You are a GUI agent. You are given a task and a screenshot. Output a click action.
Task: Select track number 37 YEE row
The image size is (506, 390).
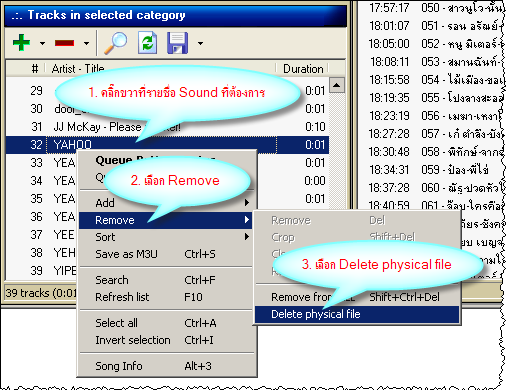coord(41,235)
